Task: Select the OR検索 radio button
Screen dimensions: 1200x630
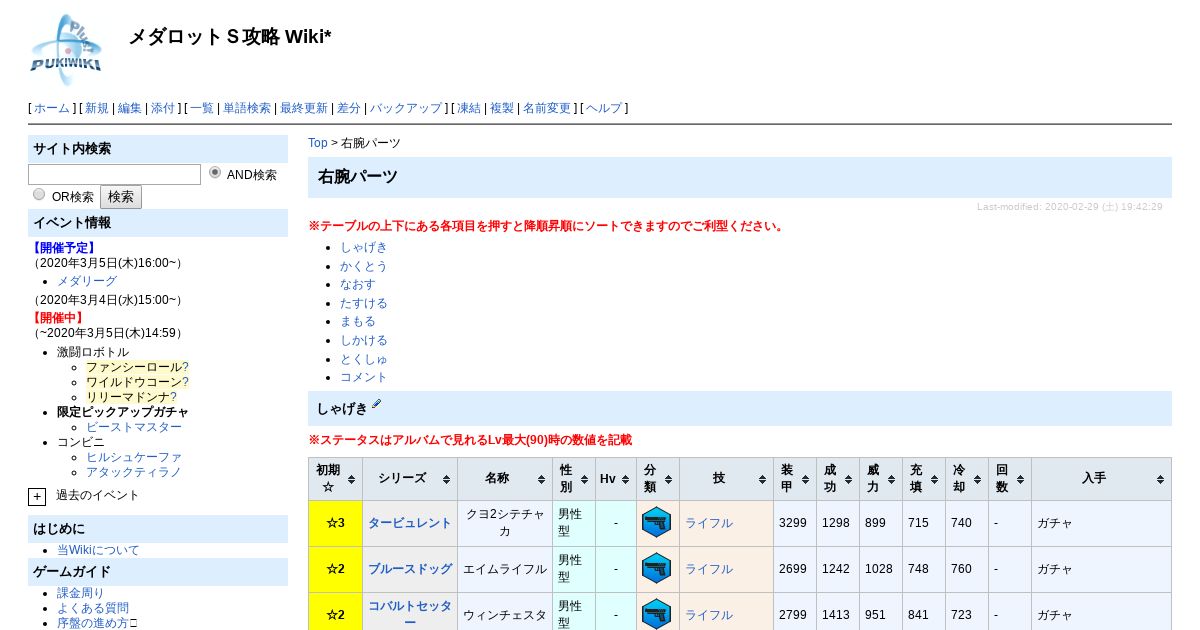Action: (x=39, y=195)
